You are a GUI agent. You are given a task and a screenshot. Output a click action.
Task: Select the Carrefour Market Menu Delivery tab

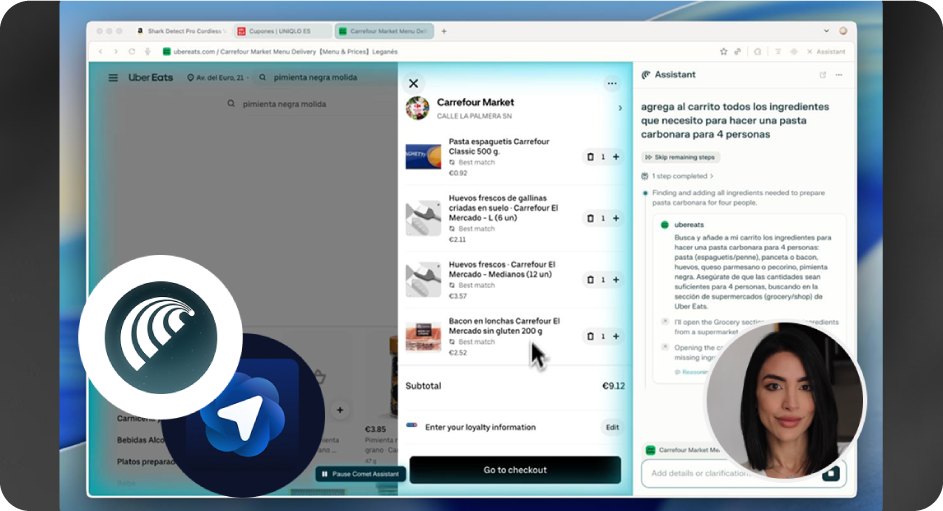click(x=384, y=31)
